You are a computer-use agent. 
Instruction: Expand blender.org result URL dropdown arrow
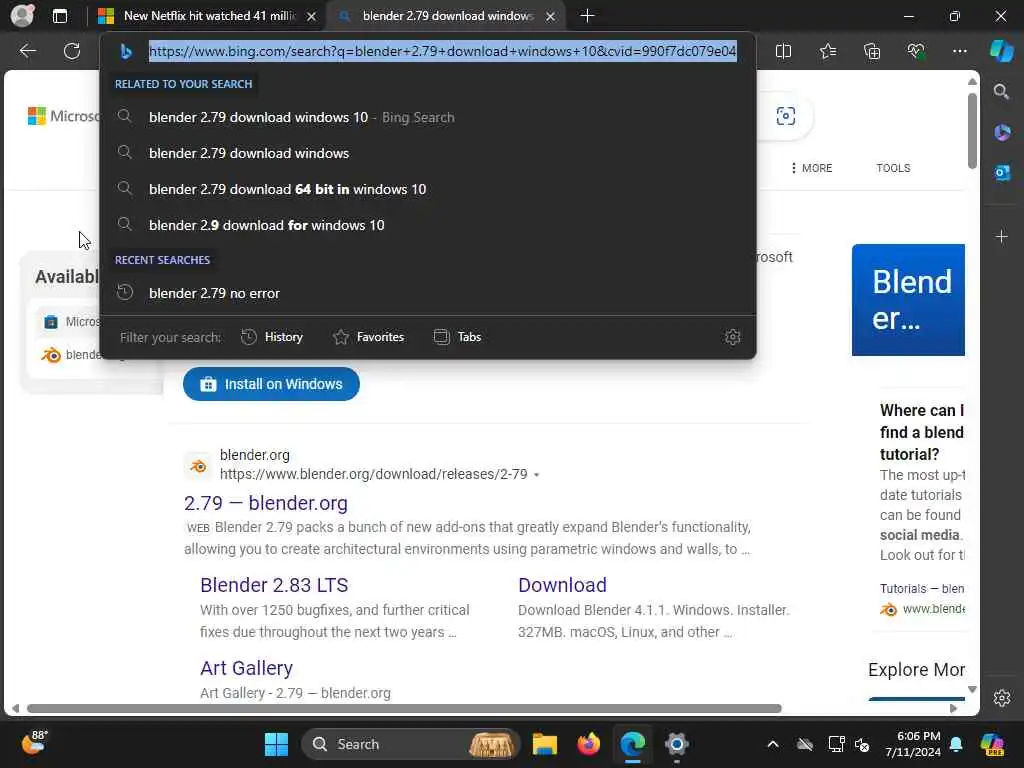[536, 475]
